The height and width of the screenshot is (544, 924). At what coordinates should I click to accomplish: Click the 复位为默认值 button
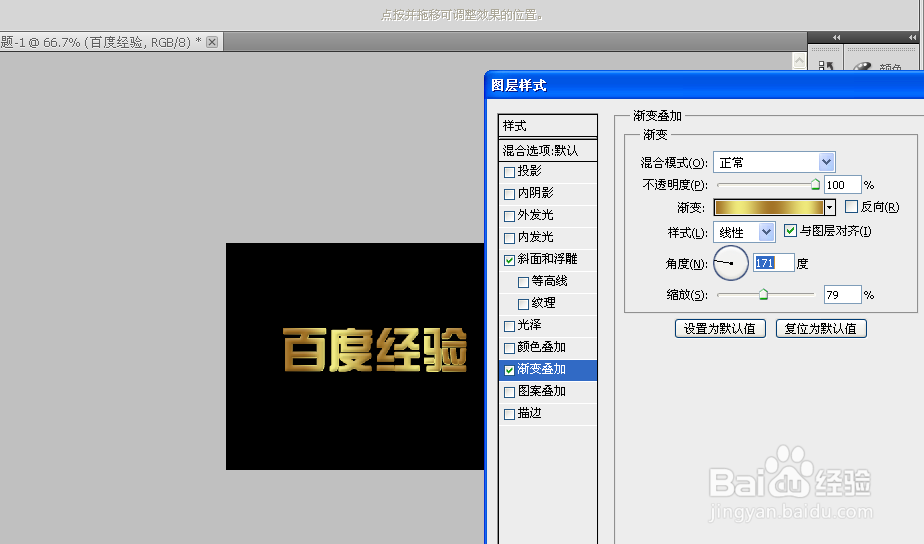(821, 328)
